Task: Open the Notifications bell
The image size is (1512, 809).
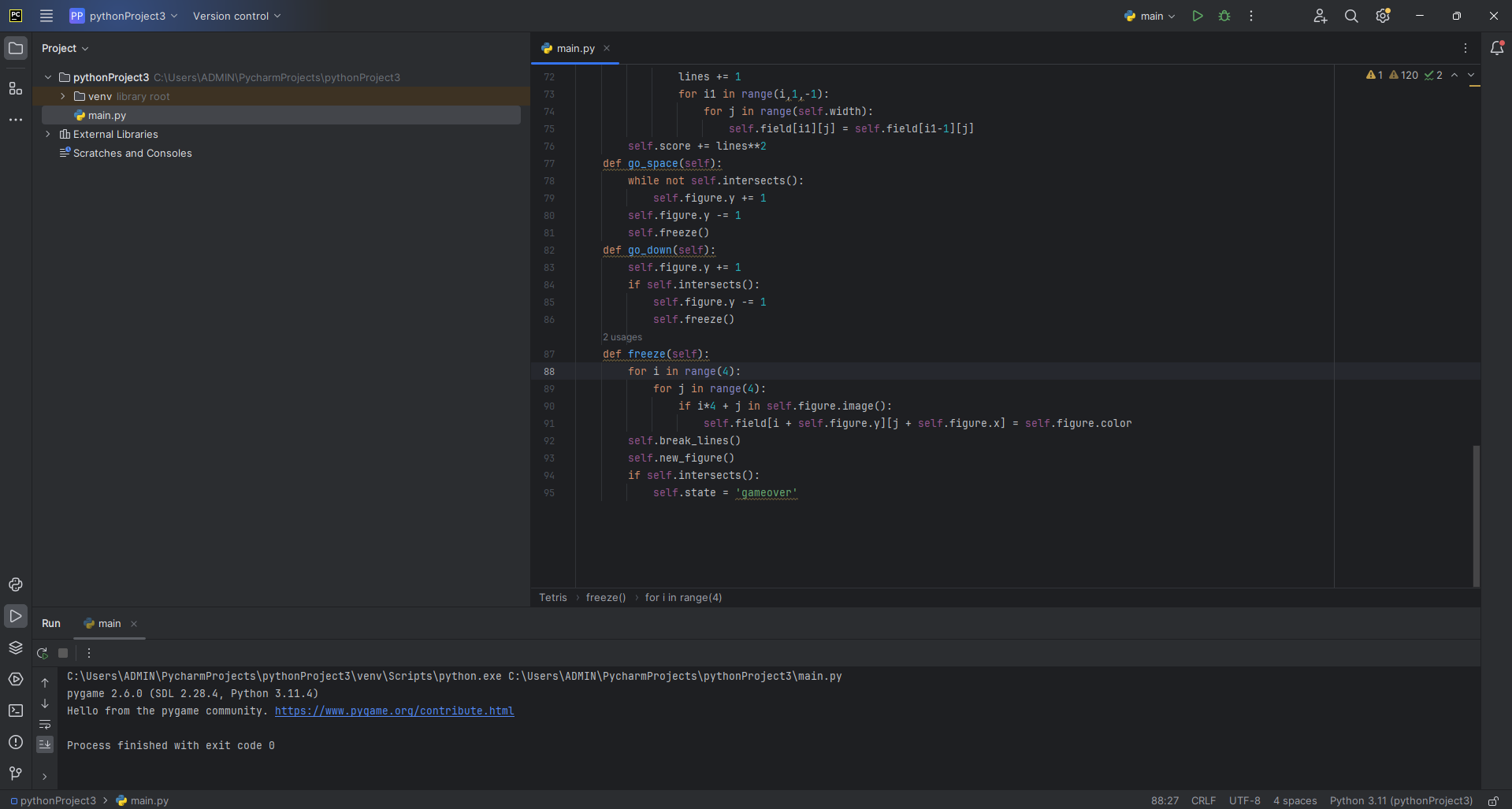Action: pyautogui.click(x=1497, y=48)
